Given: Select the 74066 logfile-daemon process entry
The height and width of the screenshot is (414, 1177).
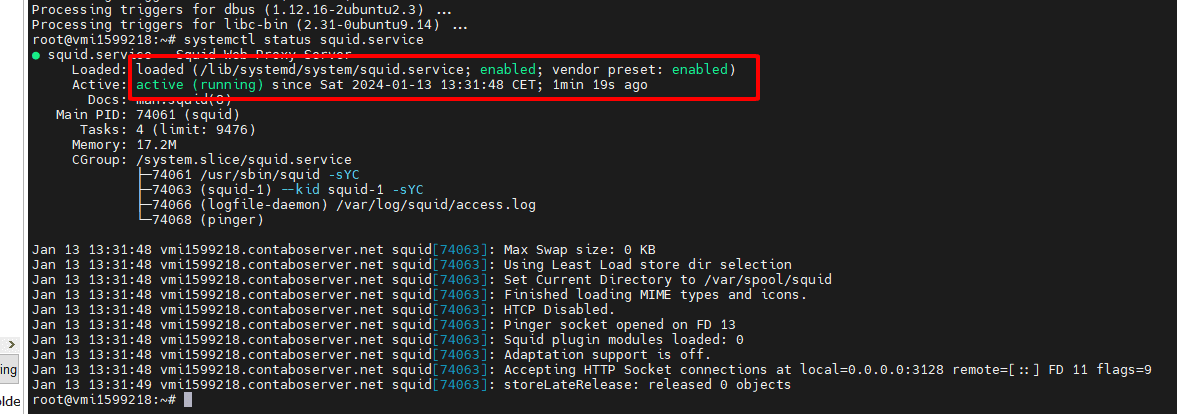Looking at the screenshot, I should click(336, 205).
